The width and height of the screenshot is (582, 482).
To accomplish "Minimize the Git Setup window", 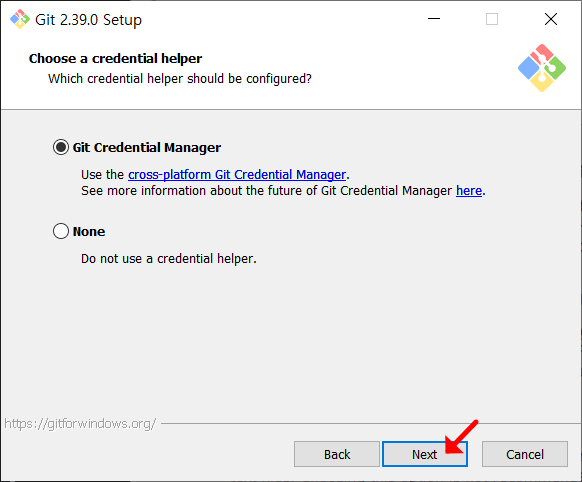I will pyautogui.click(x=434, y=19).
